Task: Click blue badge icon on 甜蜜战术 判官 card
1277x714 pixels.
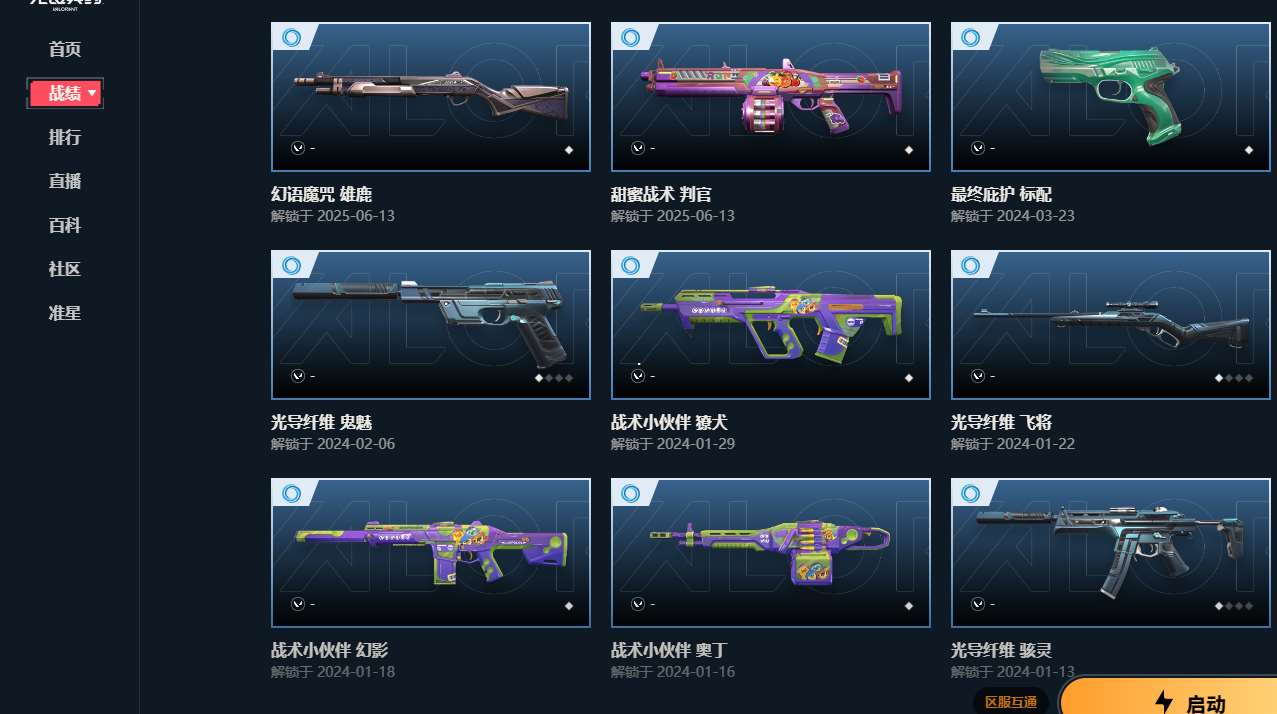Action: [x=631, y=38]
